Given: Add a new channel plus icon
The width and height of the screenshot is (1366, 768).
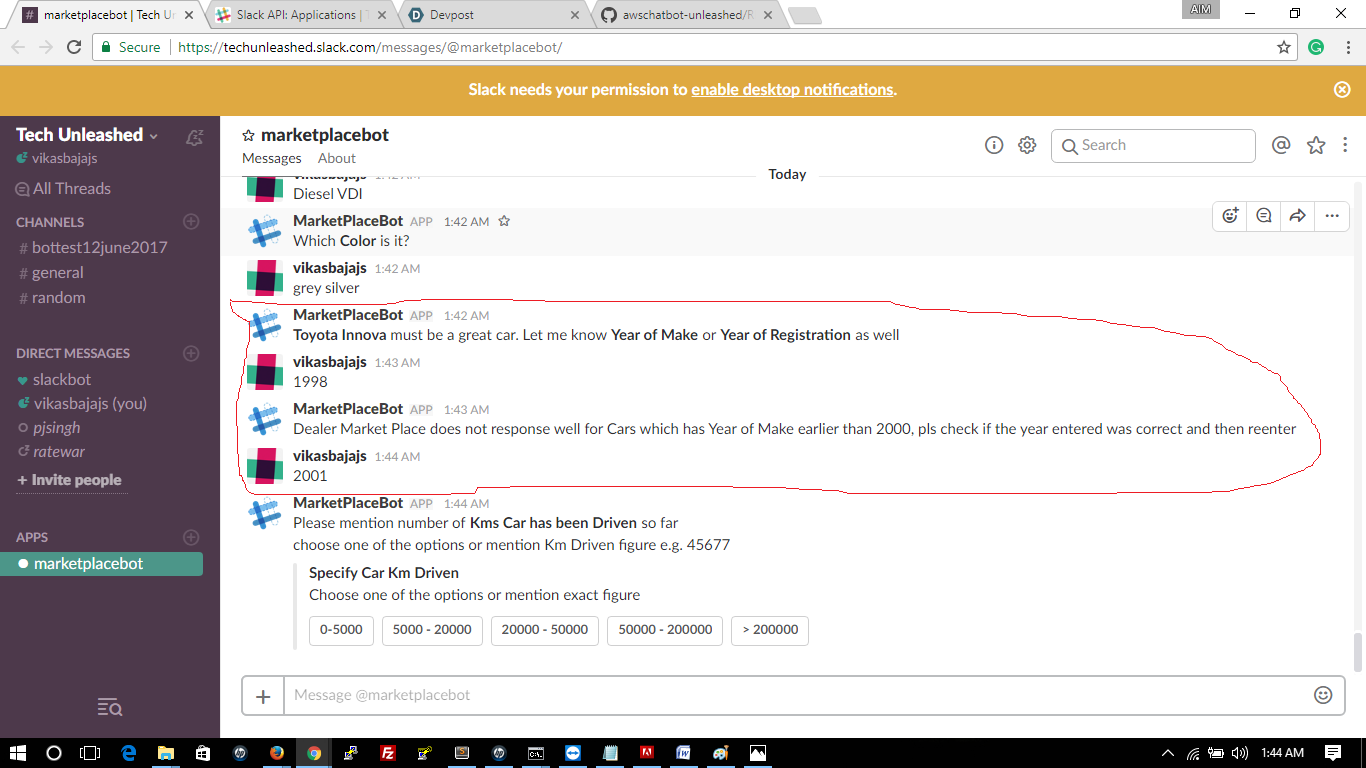Looking at the screenshot, I should click(x=191, y=221).
